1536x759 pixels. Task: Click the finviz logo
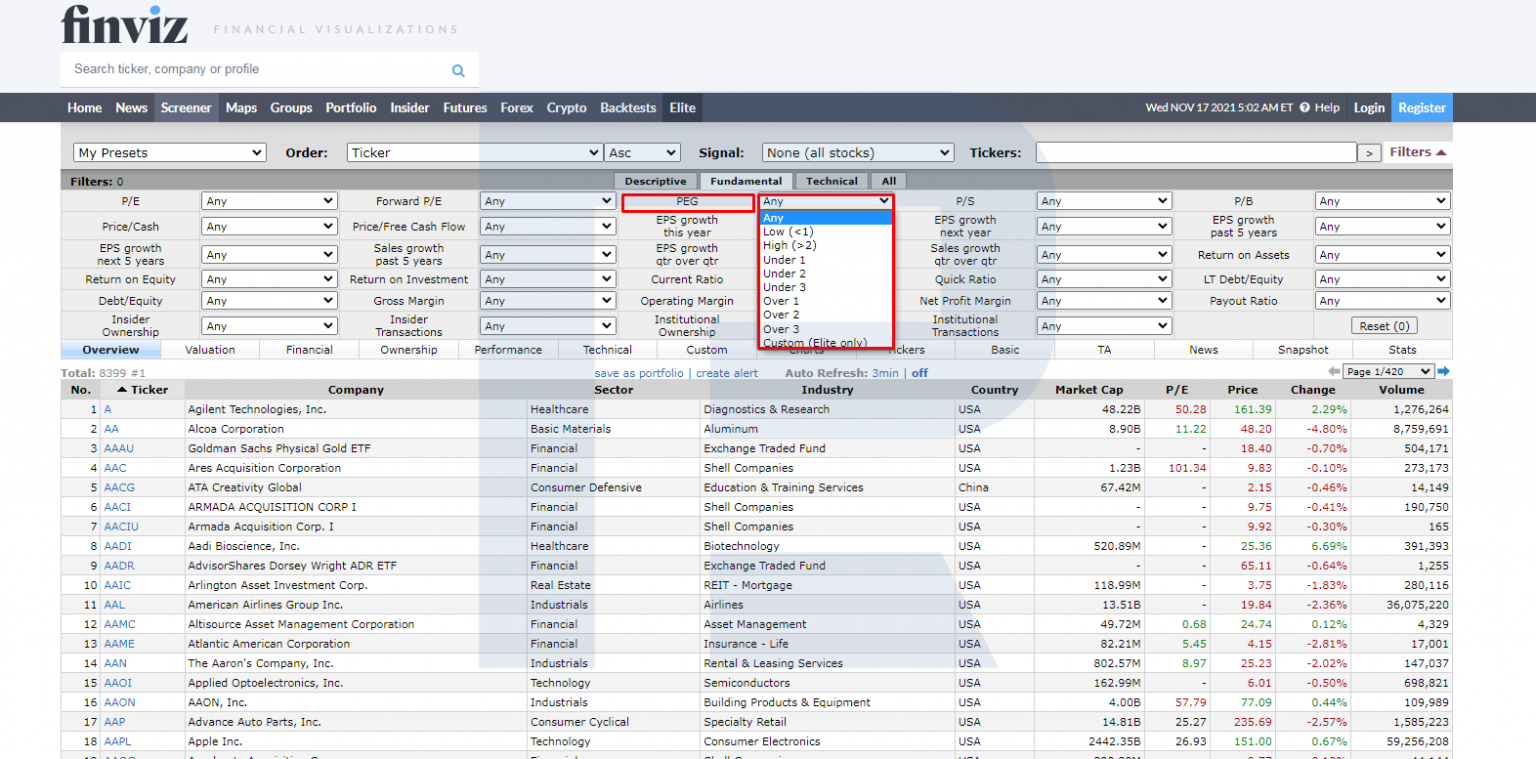124,24
